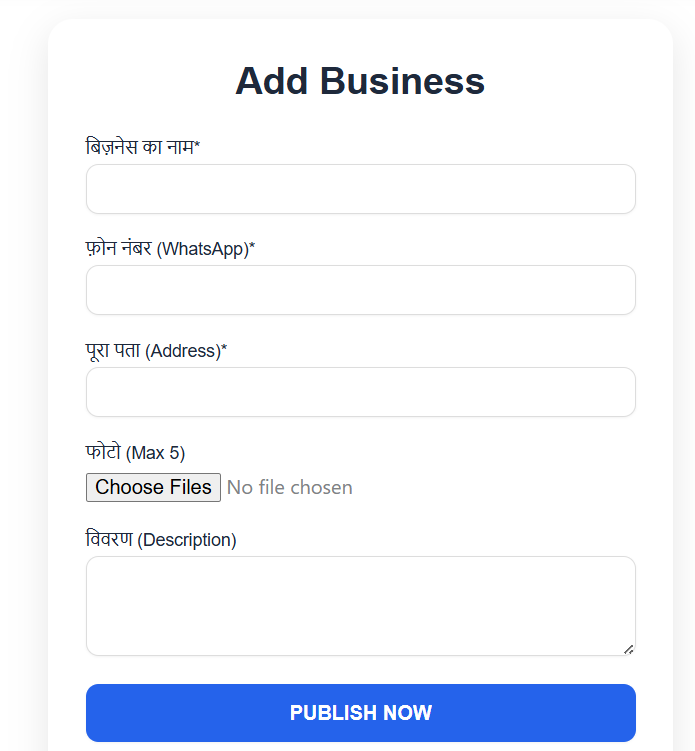
Task: Click the "(WhatsApp)" word in phone label
Action: 202,249
